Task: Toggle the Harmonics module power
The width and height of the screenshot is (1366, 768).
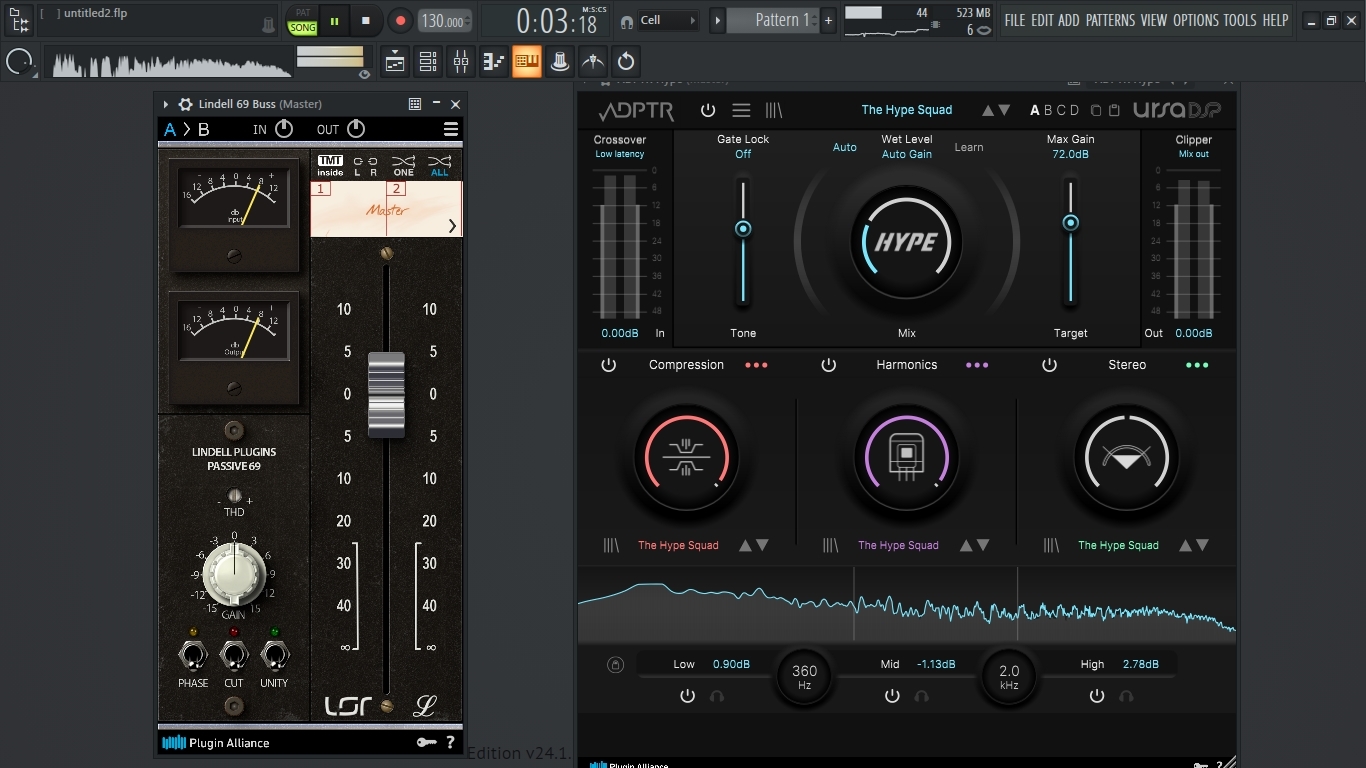Action: [829, 365]
